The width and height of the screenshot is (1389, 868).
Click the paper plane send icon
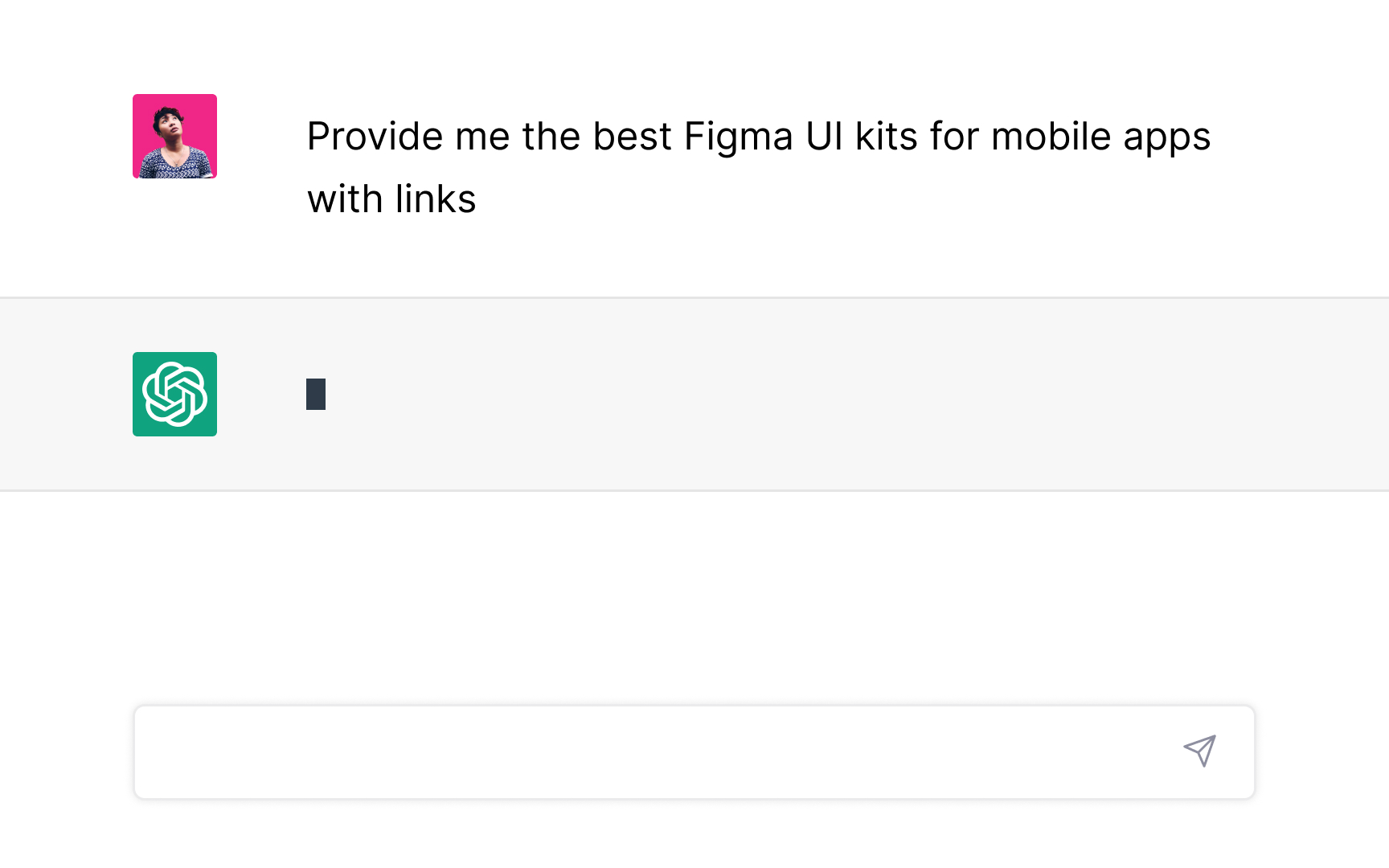point(1199,751)
